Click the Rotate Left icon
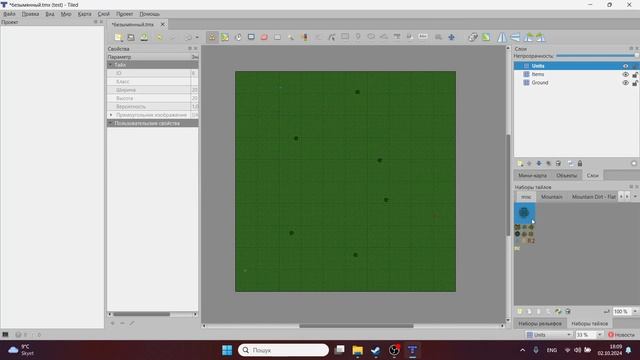 [x=529, y=37]
